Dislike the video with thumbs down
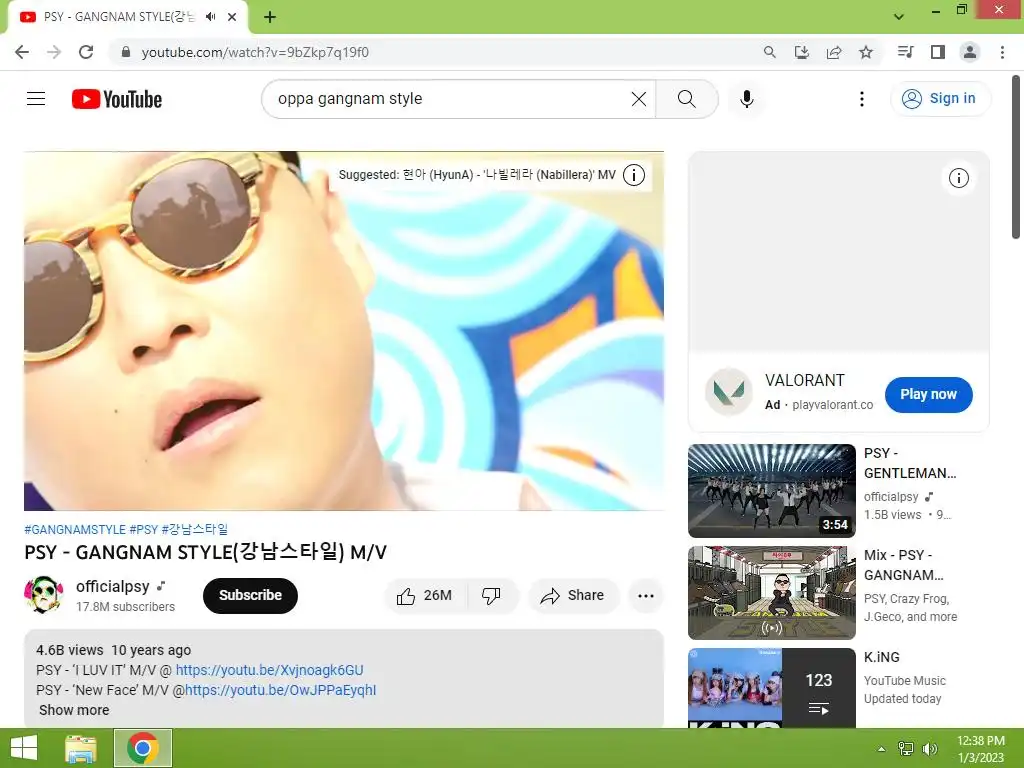The image size is (1024, 768). pyautogui.click(x=491, y=596)
